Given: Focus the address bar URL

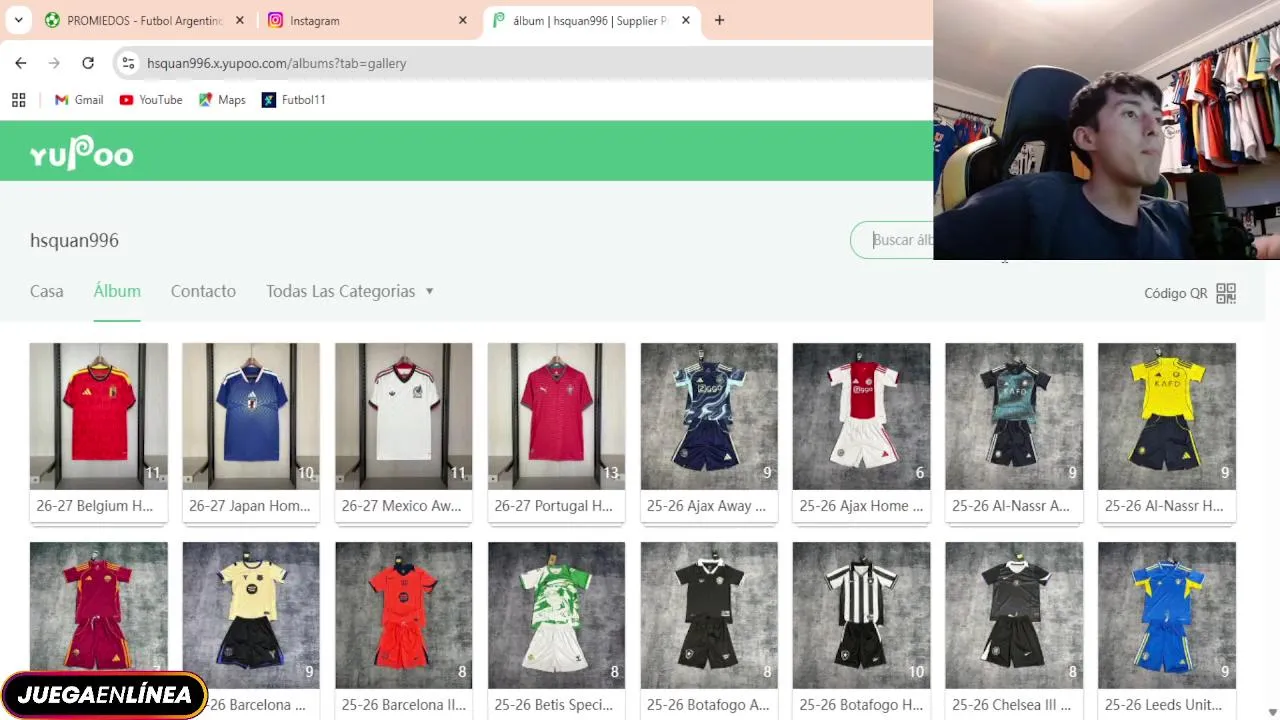Looking at the screenshot, I should point(277,63).
